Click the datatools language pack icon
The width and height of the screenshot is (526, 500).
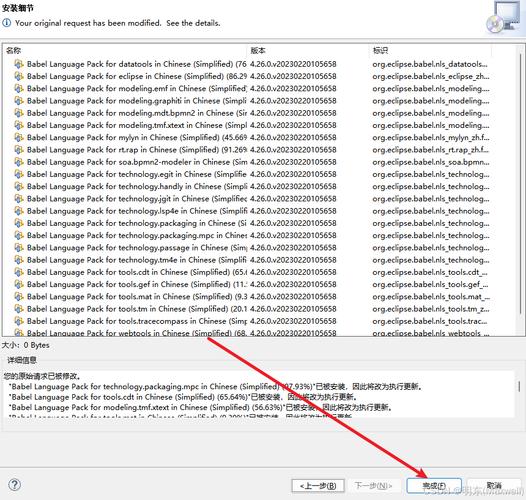[19, 64]
